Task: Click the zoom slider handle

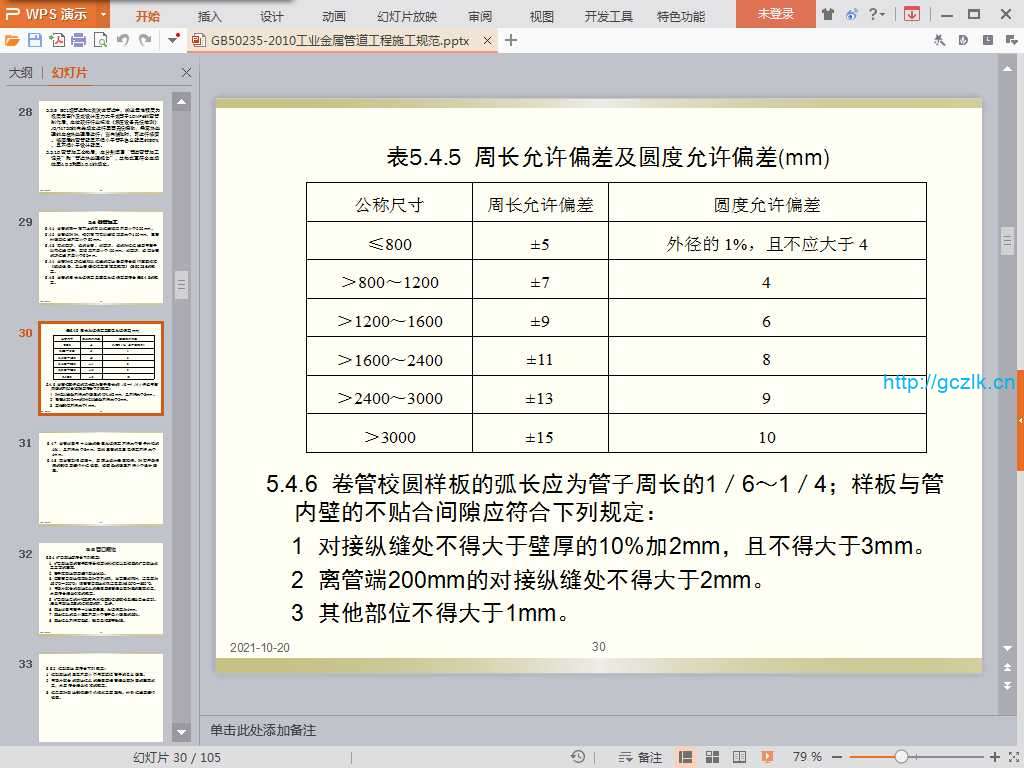Action: 901,757
